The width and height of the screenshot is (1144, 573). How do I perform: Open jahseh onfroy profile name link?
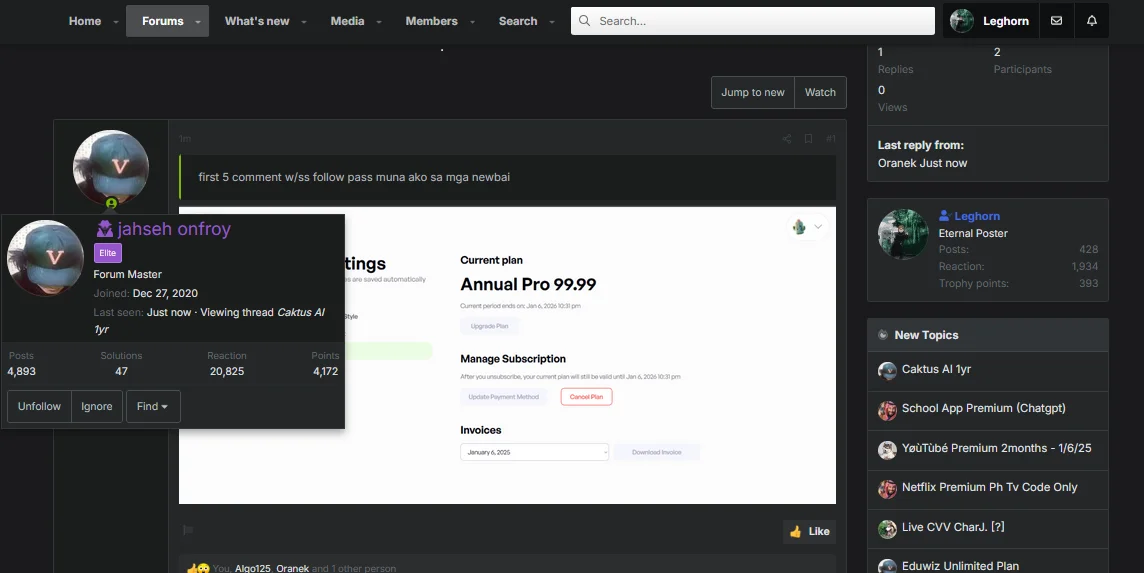(x=174, y=228)
